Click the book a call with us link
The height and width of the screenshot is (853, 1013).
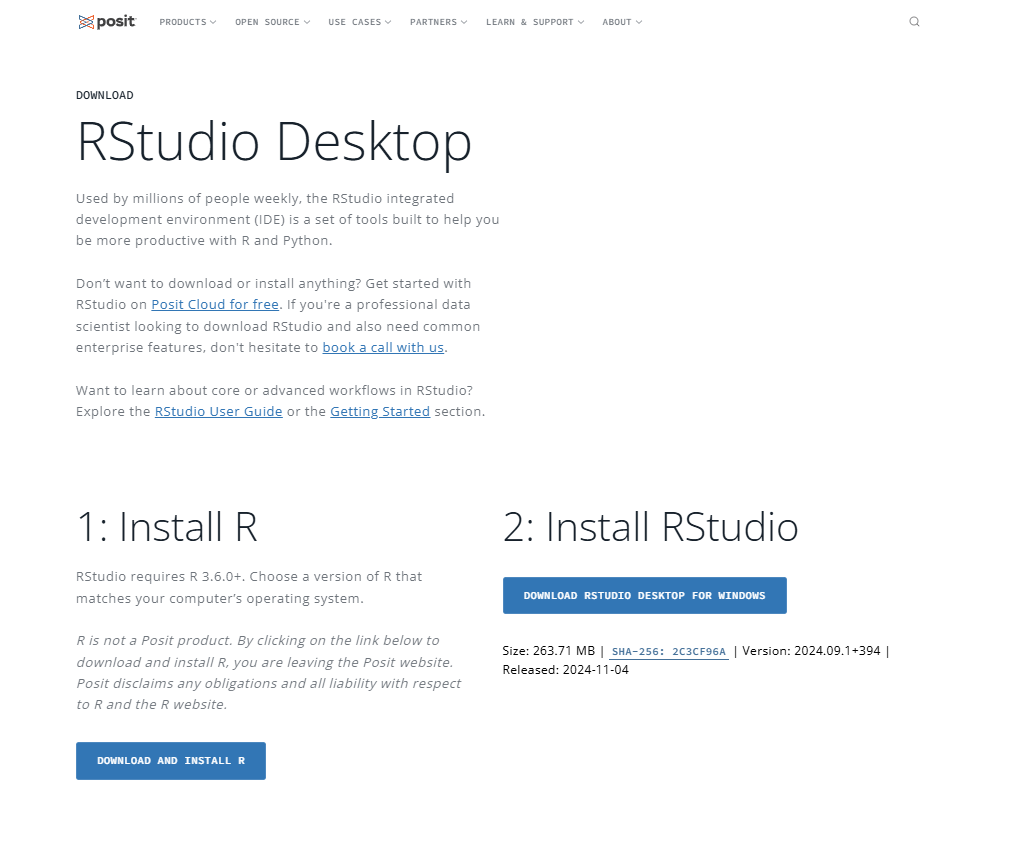(x=383, y=348)
